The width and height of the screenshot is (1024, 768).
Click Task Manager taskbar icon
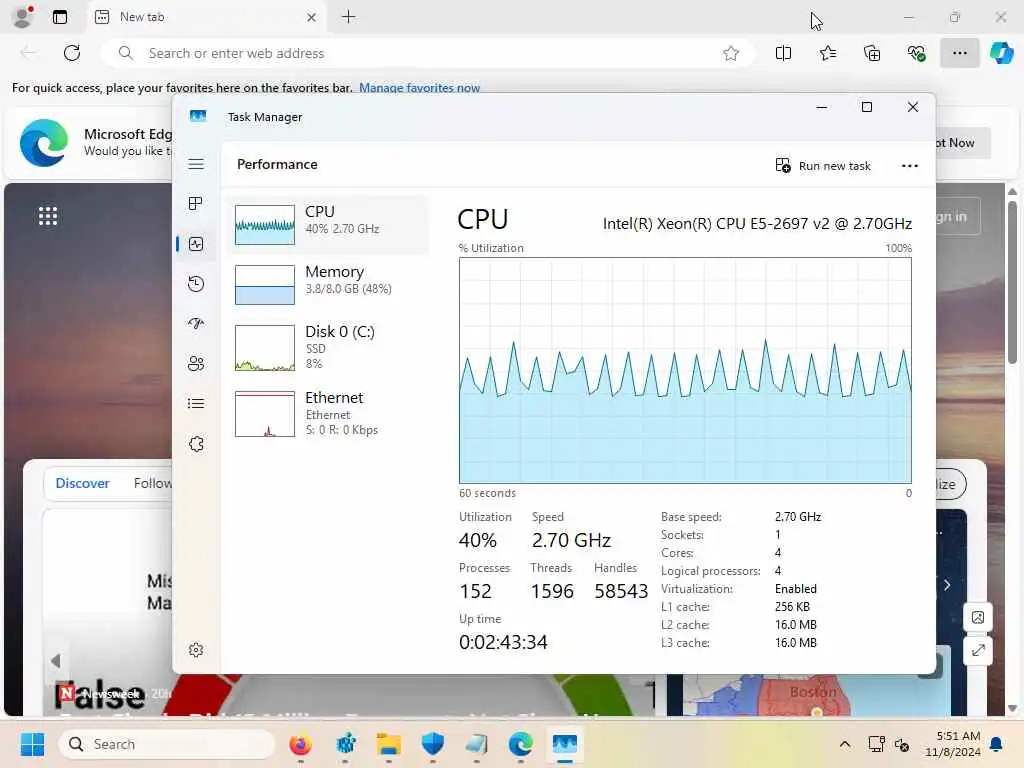(x=564, y=744)
